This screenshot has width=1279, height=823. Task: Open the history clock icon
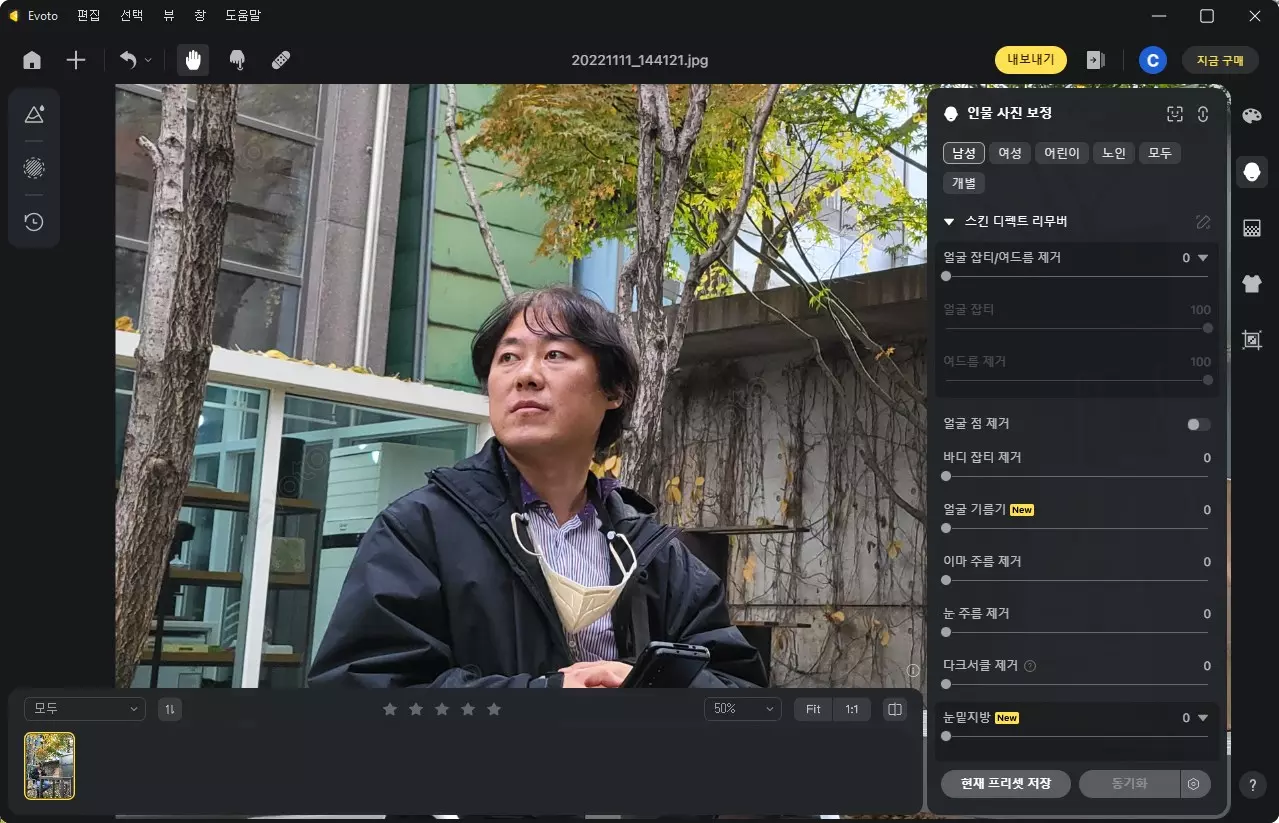click(x=34, y=221)
